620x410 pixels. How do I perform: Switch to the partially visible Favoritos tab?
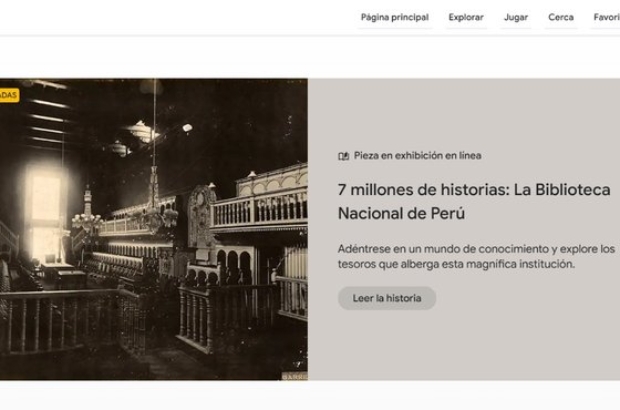click(606, 17)
